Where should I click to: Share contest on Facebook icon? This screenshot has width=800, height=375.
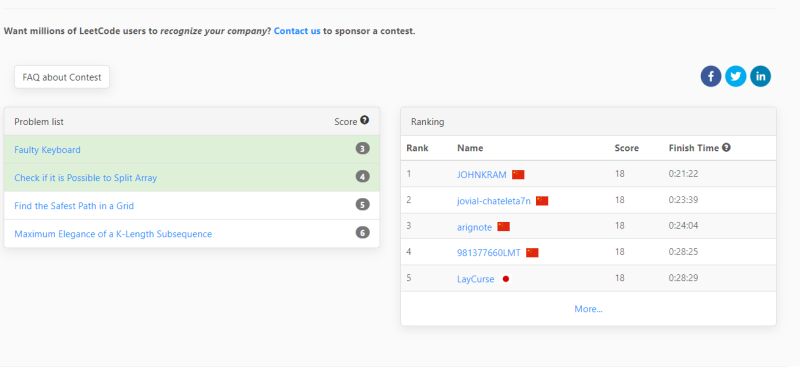click(711, 77)
